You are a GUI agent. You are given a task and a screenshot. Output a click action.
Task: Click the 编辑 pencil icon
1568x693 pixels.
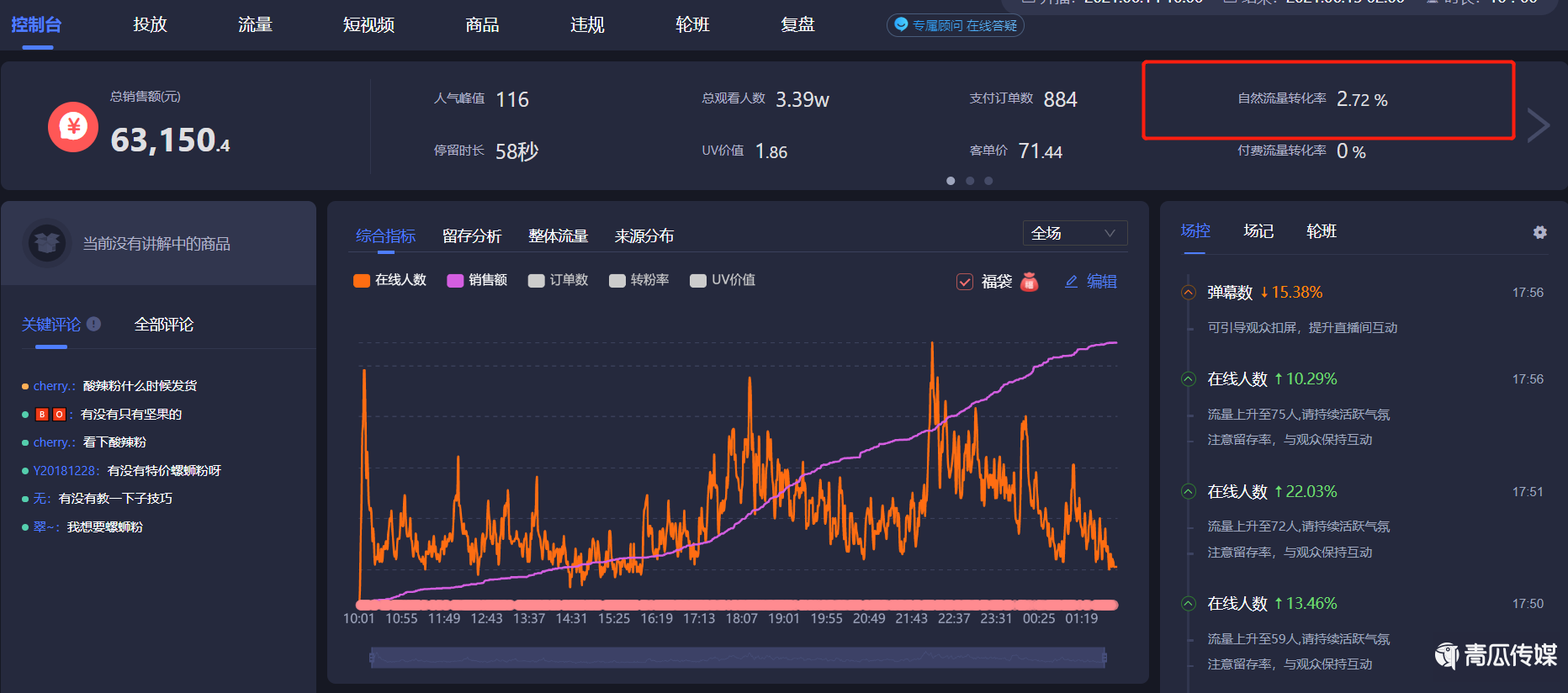(x=1071, y=282)
